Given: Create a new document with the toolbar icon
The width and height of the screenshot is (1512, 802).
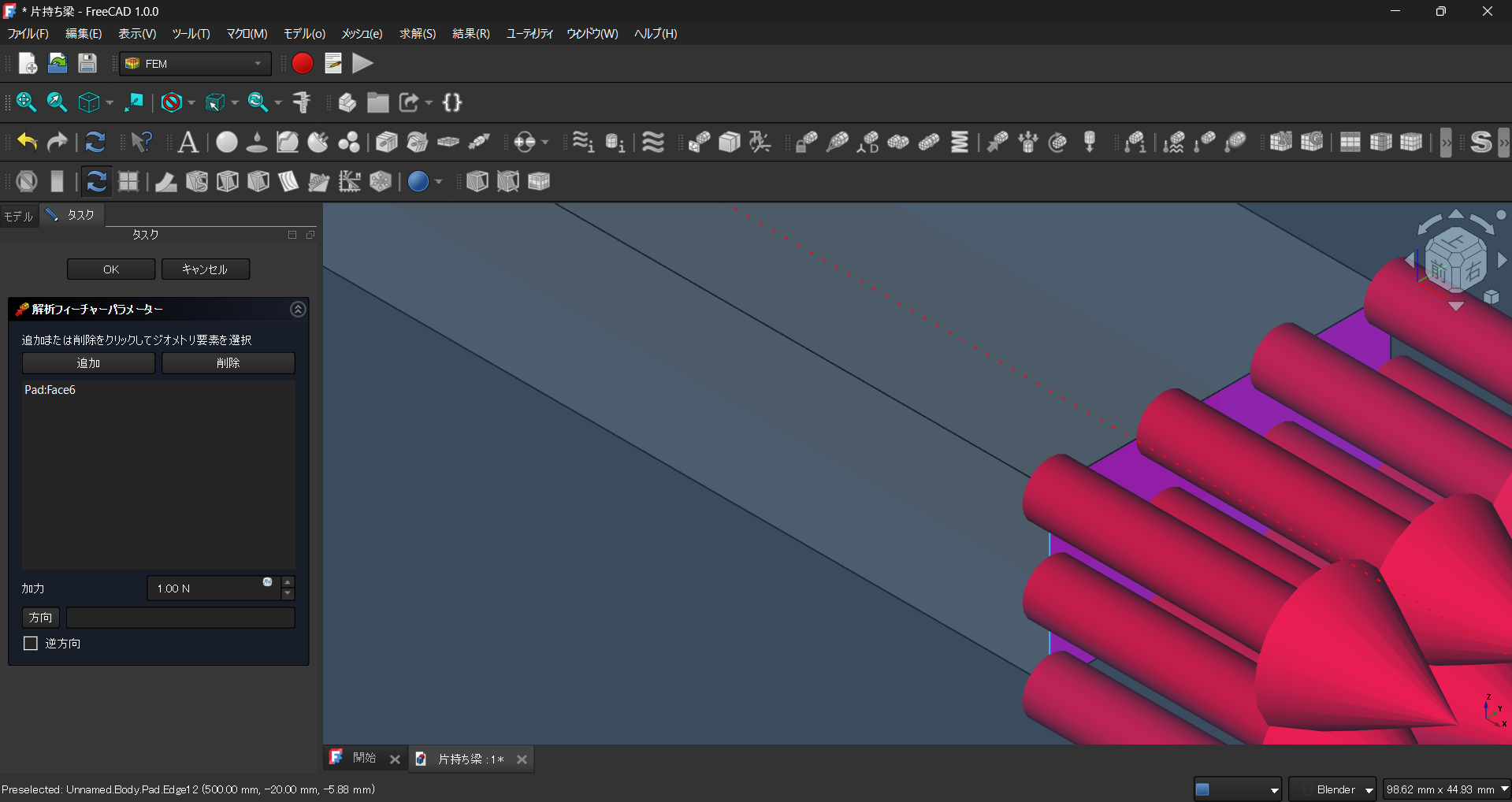Looking at the screenshot, I should coord(28,63).
